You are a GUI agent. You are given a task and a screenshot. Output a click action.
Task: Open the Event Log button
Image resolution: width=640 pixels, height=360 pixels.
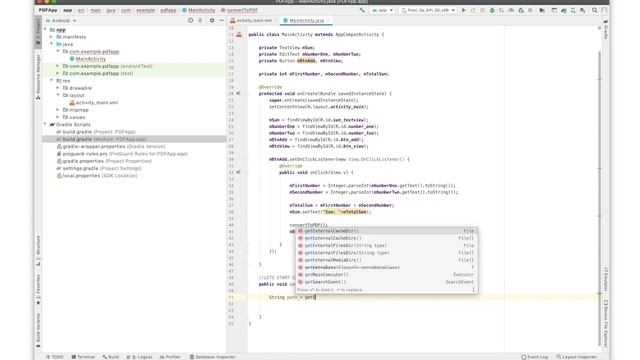coord(534,357)
